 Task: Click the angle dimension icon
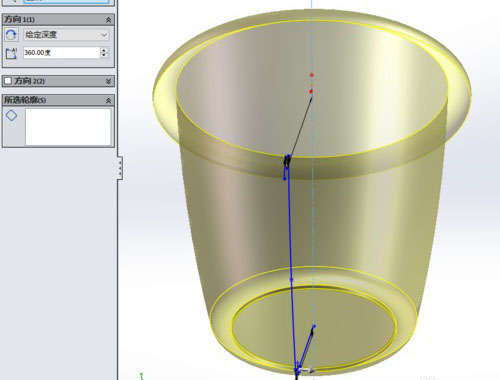11,53
